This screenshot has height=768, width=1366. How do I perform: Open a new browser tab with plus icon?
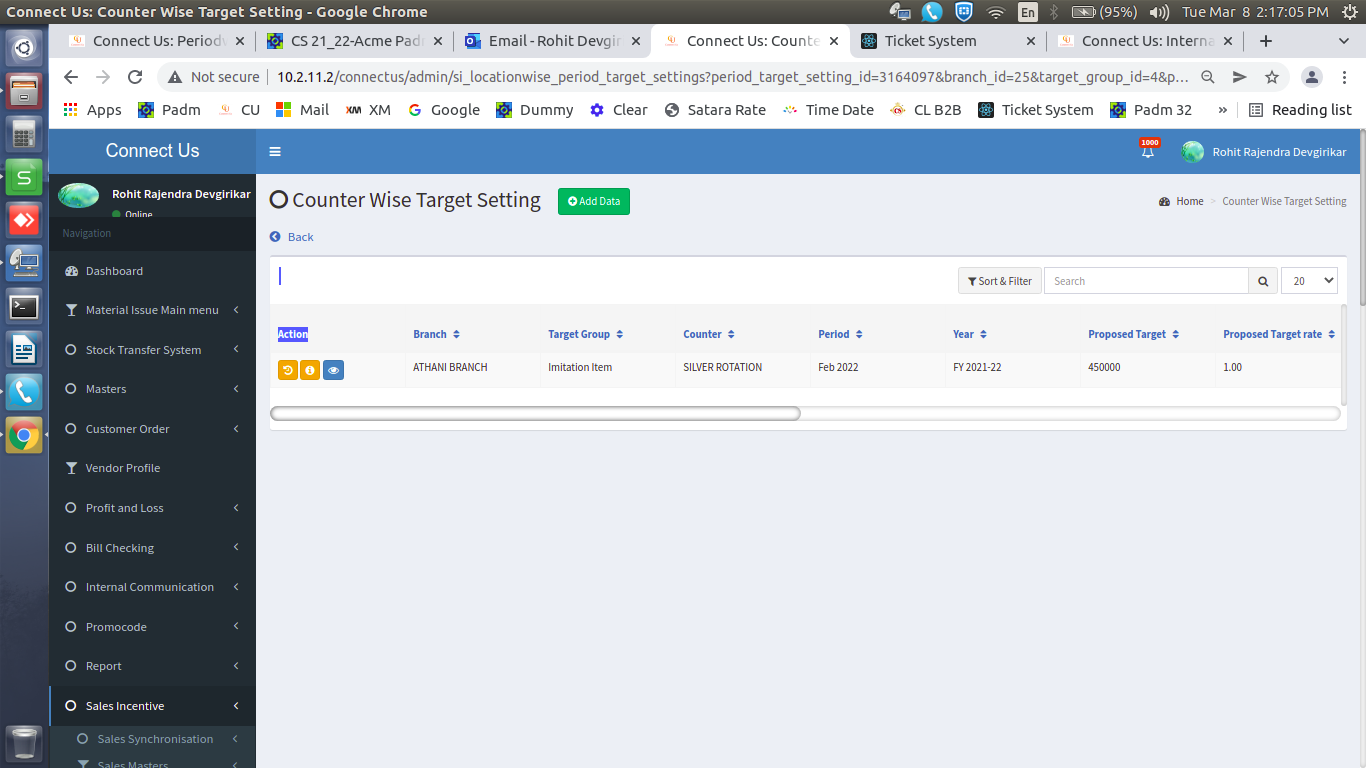(x=1266, y=41)
